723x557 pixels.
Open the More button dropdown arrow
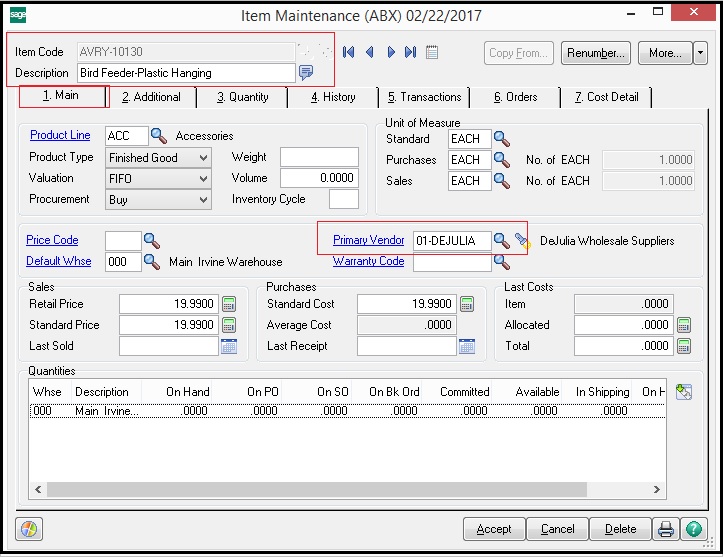[x=700, y=53]
